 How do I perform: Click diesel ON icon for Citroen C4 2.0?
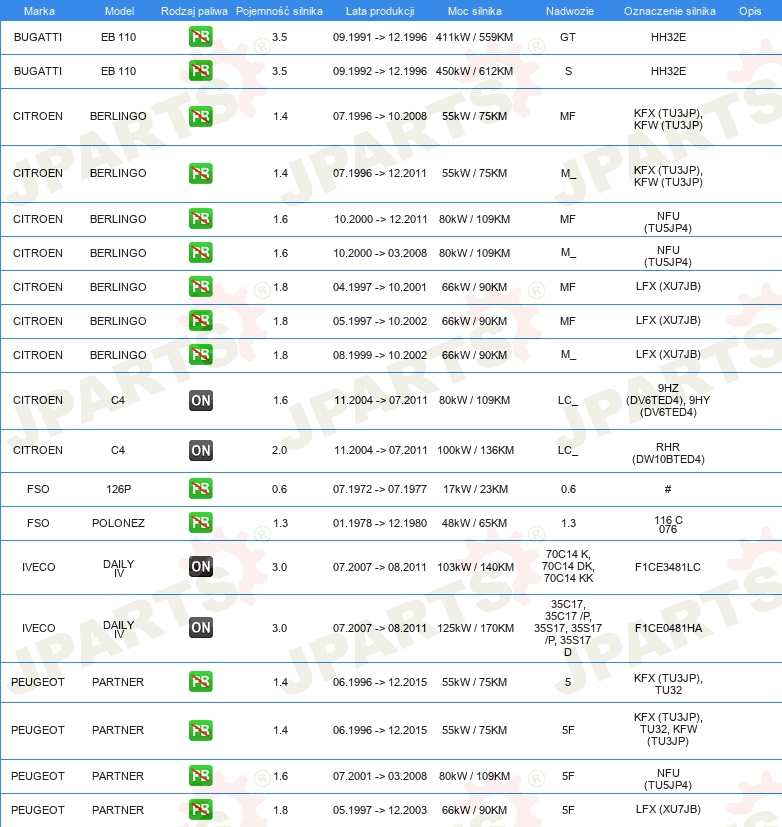point(200,450)
